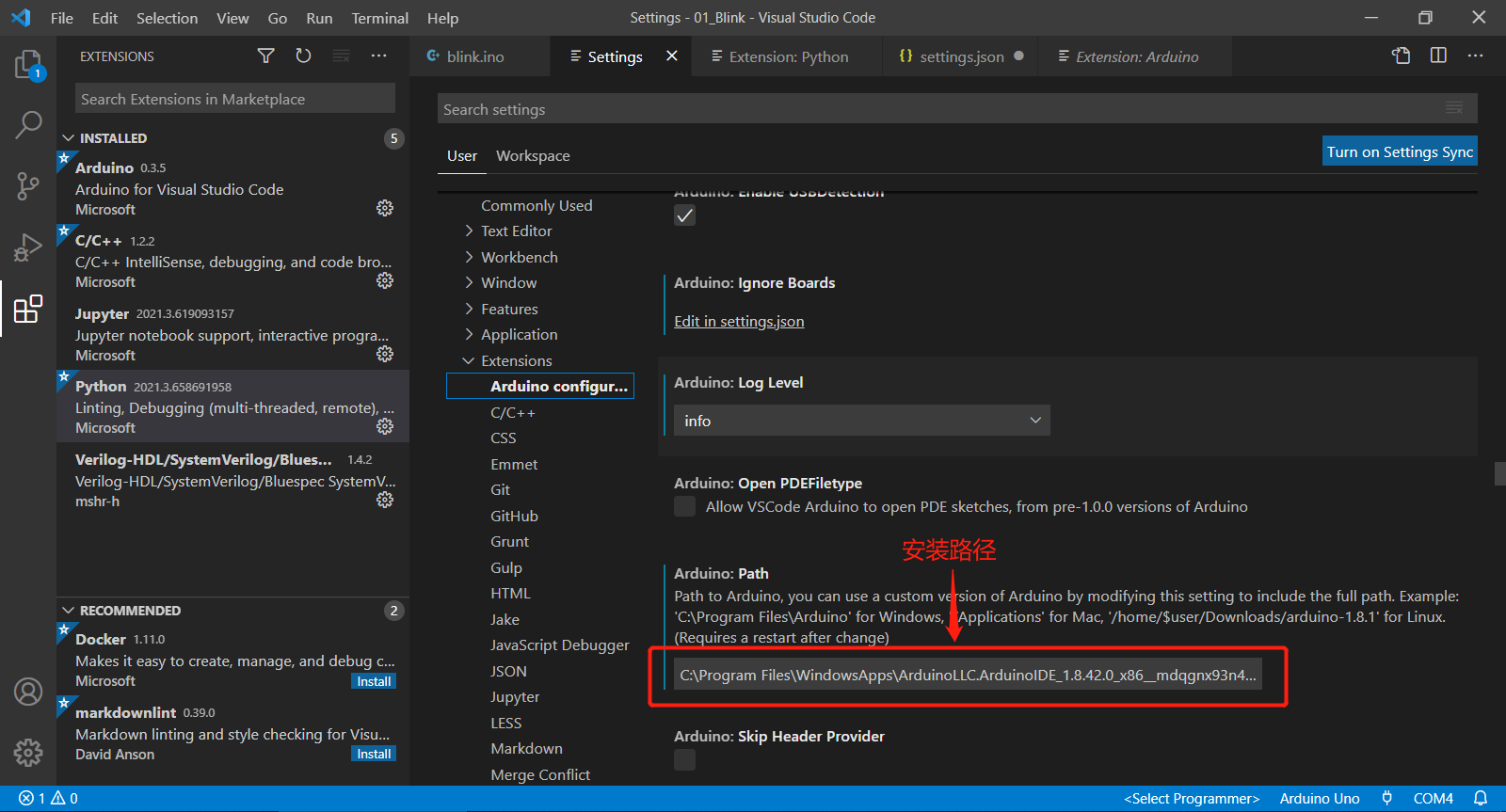1506x812 pixels.
Task: Refresh the extensions list
Action: [303, 56]
